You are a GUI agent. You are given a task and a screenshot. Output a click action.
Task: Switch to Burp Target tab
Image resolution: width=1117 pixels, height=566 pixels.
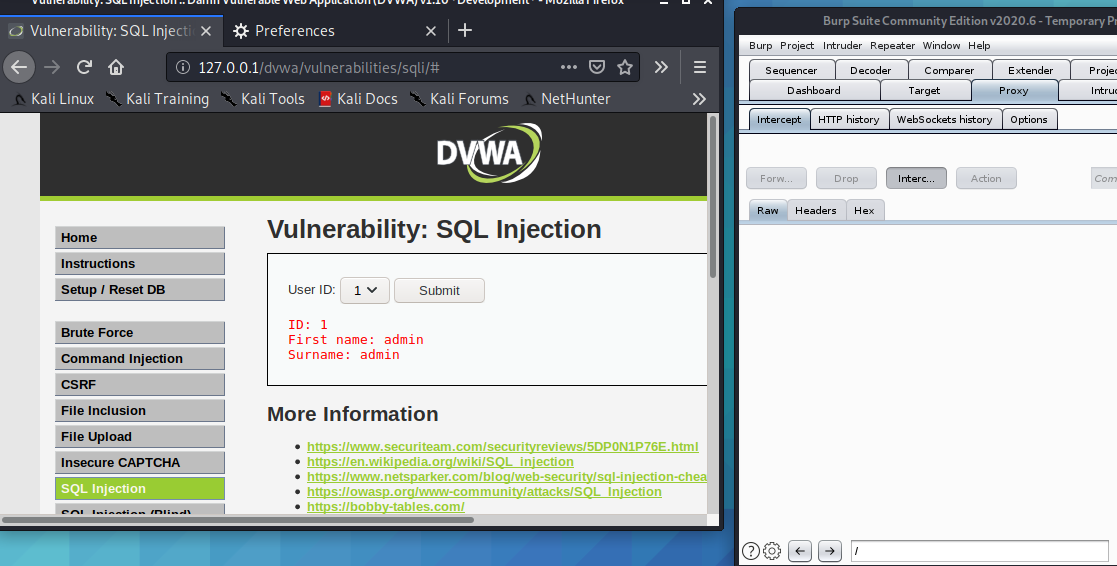click(924, 90)
